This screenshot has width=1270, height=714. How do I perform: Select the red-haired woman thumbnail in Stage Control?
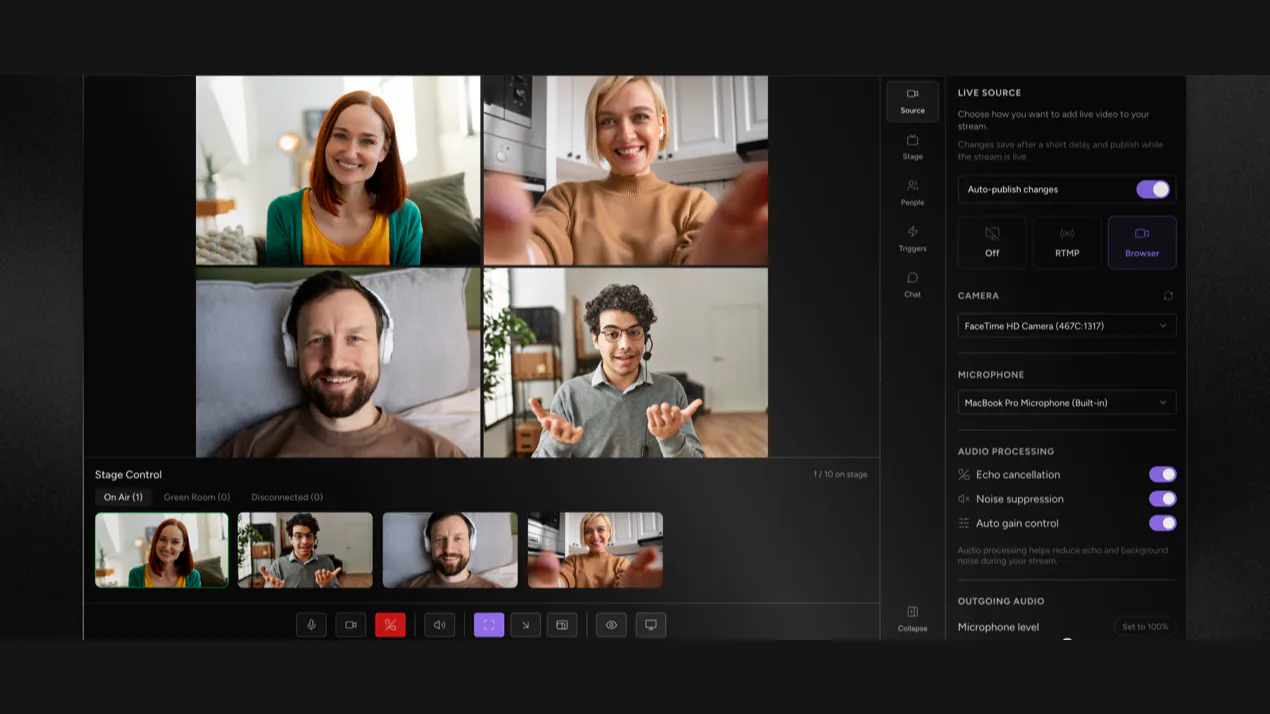162,550
